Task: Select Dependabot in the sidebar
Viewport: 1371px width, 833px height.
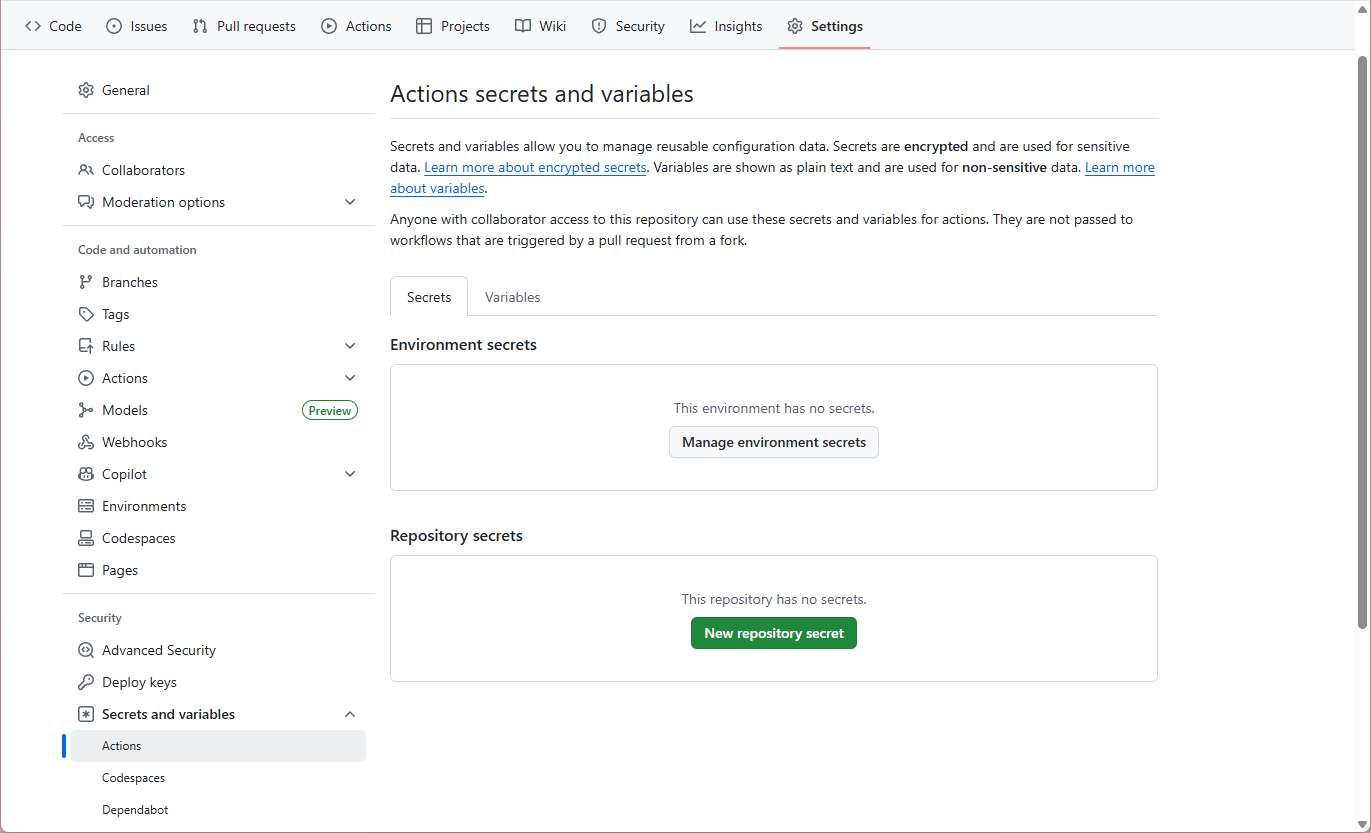Action: (x=135, y=809)
